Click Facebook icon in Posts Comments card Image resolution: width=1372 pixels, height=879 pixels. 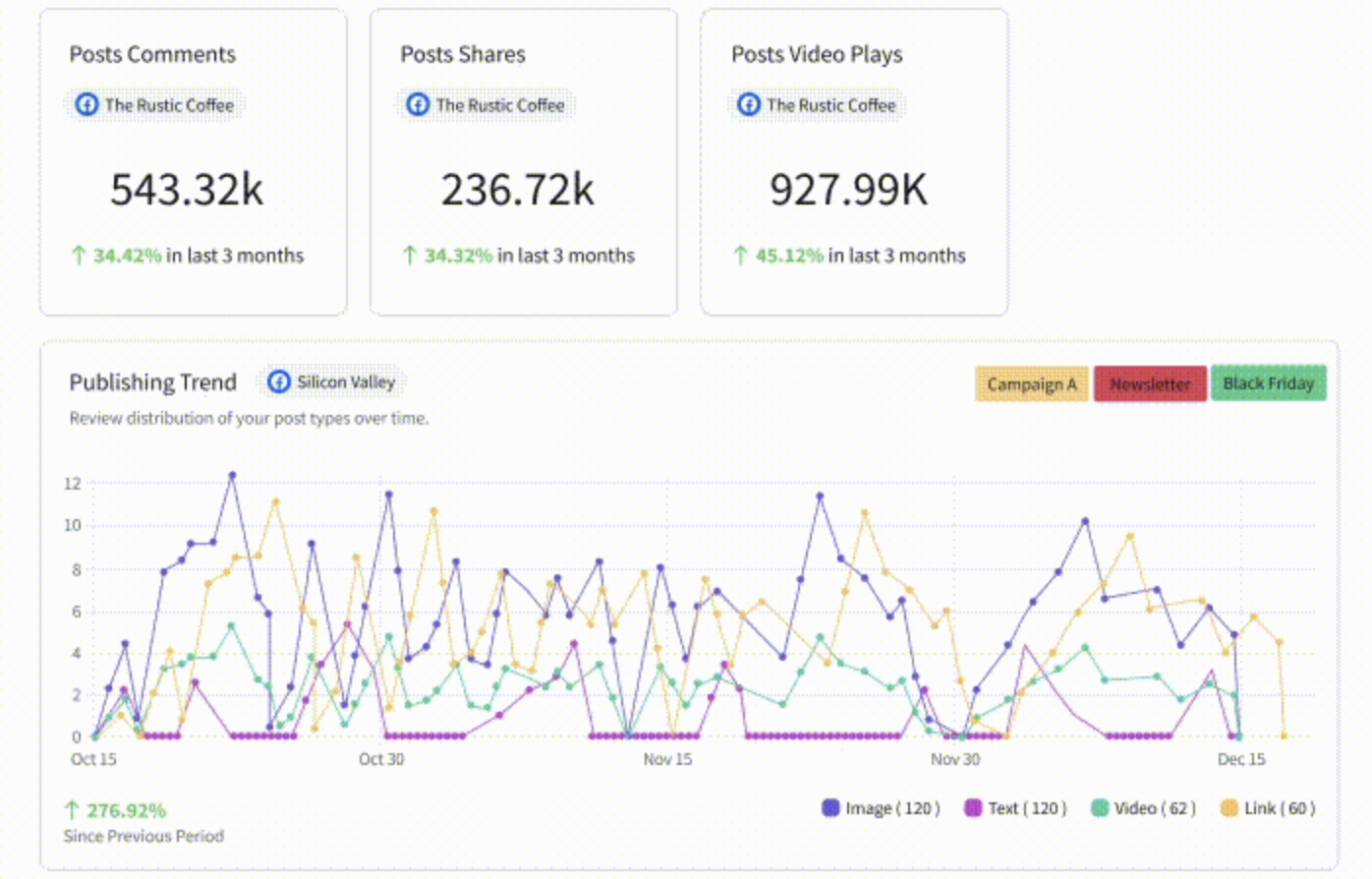coord(86,104)
